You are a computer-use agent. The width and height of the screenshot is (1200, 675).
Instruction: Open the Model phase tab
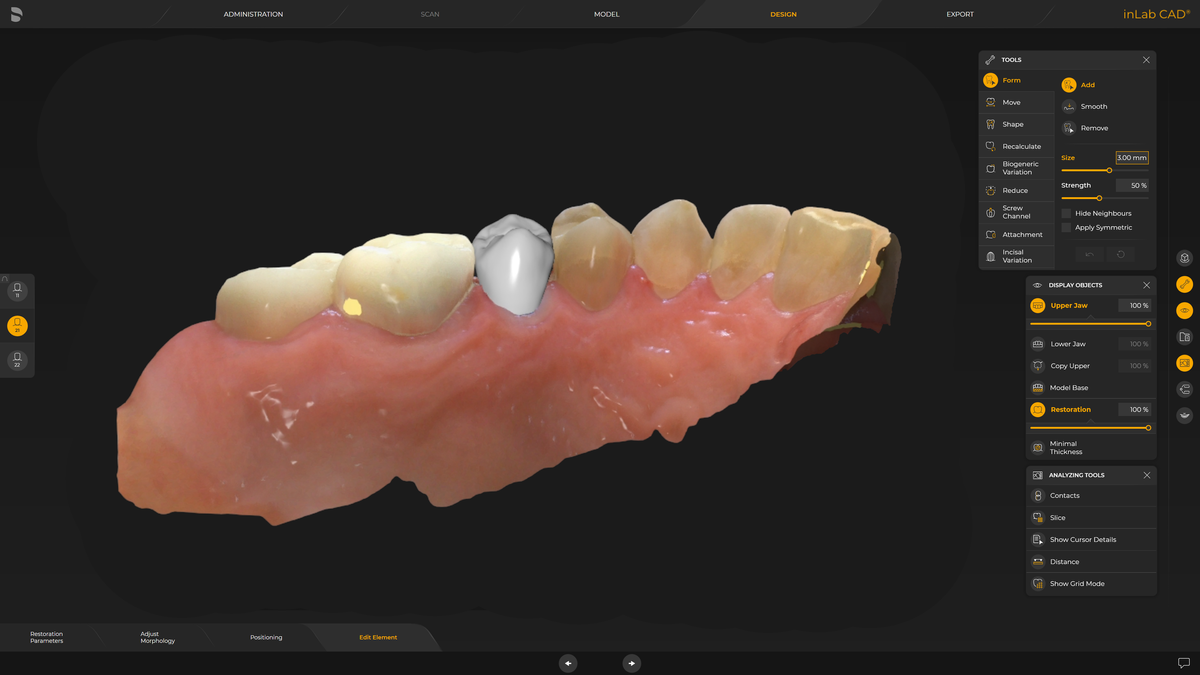(606, 14)
